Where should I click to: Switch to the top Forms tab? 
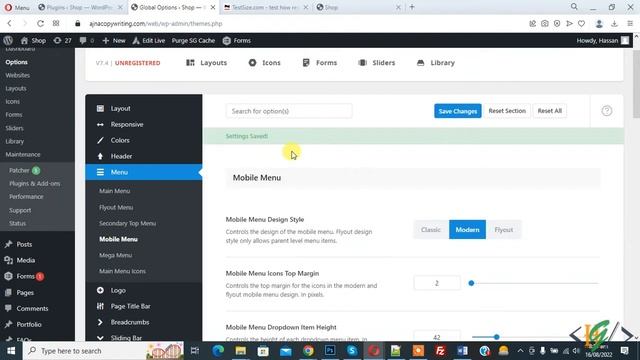coord(320,62)
